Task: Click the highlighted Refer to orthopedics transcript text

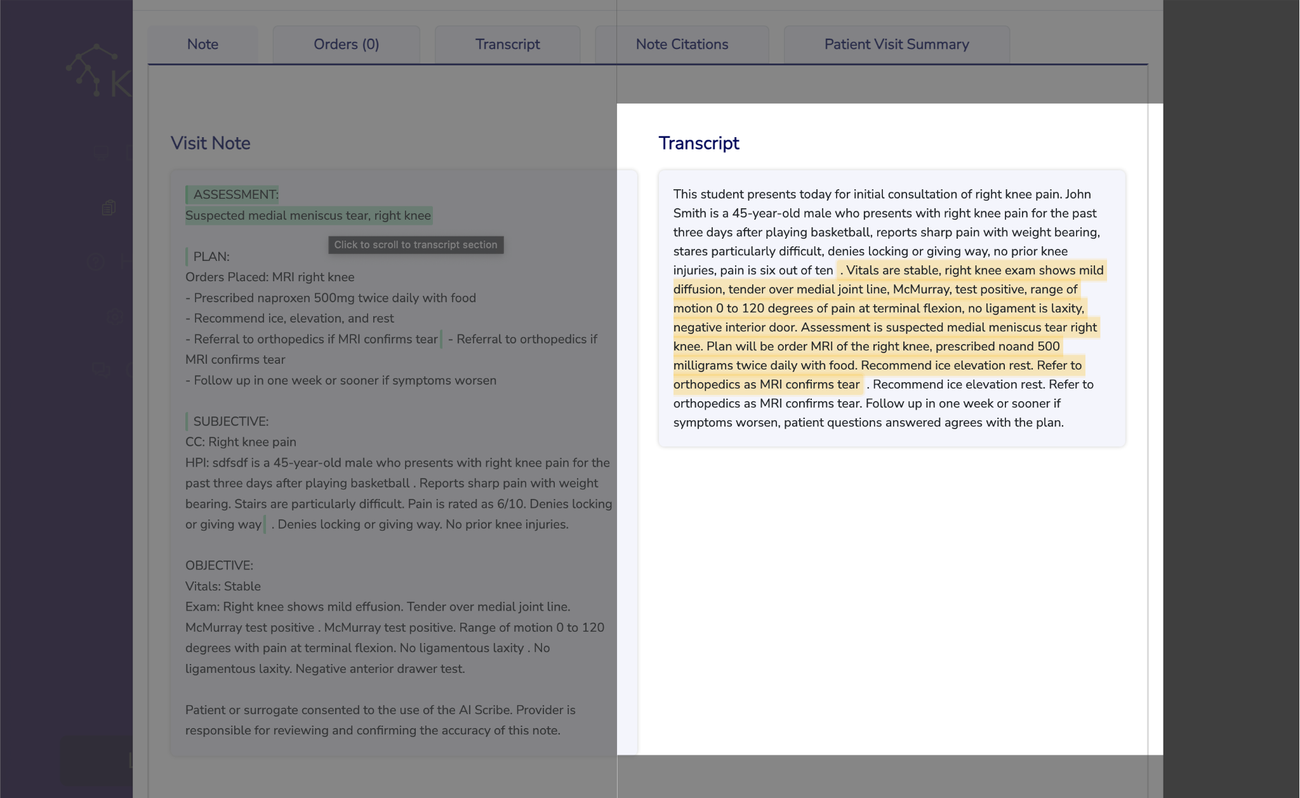Action: [765, 384]
